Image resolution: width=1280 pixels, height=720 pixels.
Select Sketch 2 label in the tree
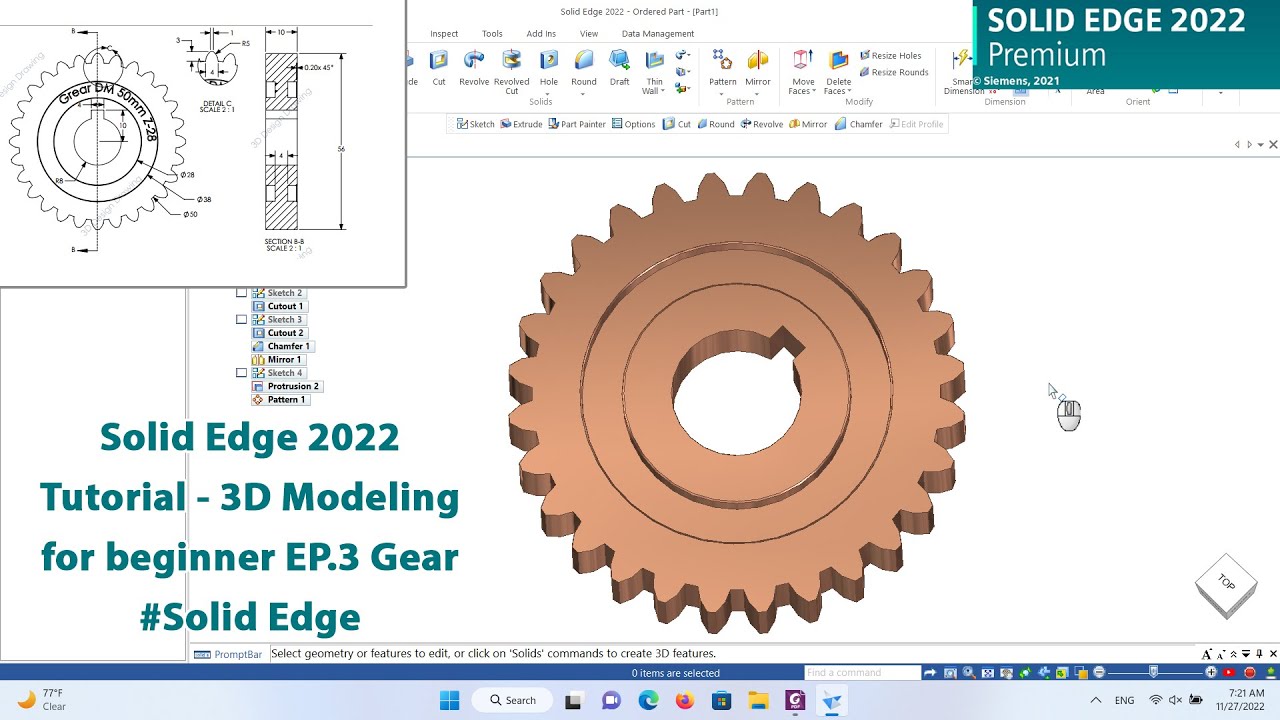pos(284,293)
